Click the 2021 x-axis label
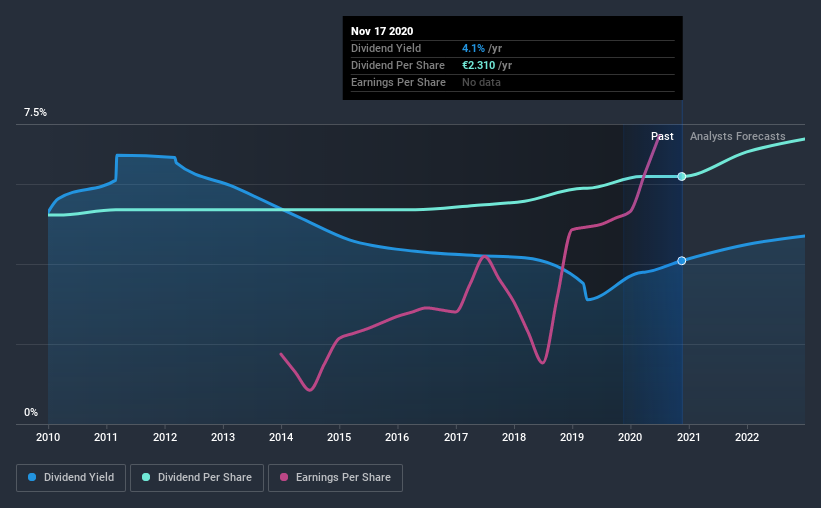This screenshot has width=821, height=508. pos(689,437)
